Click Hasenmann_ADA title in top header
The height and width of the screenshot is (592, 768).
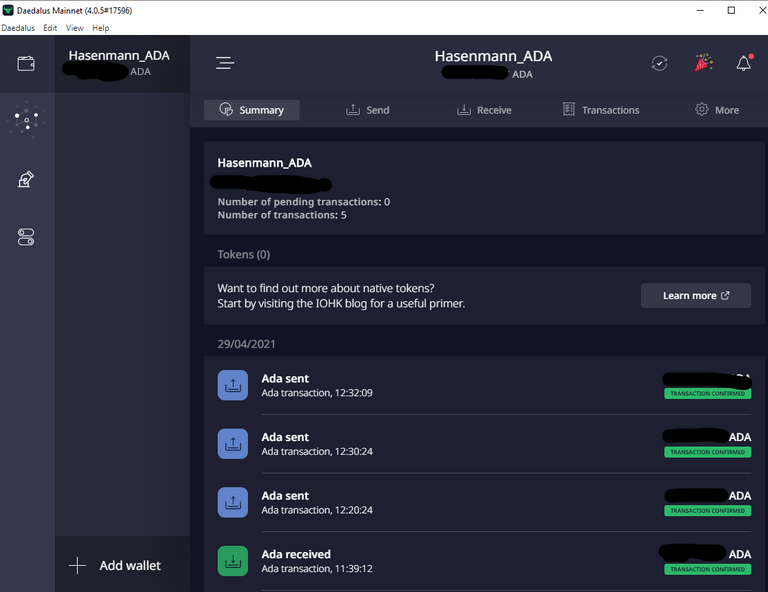point(494,56)
